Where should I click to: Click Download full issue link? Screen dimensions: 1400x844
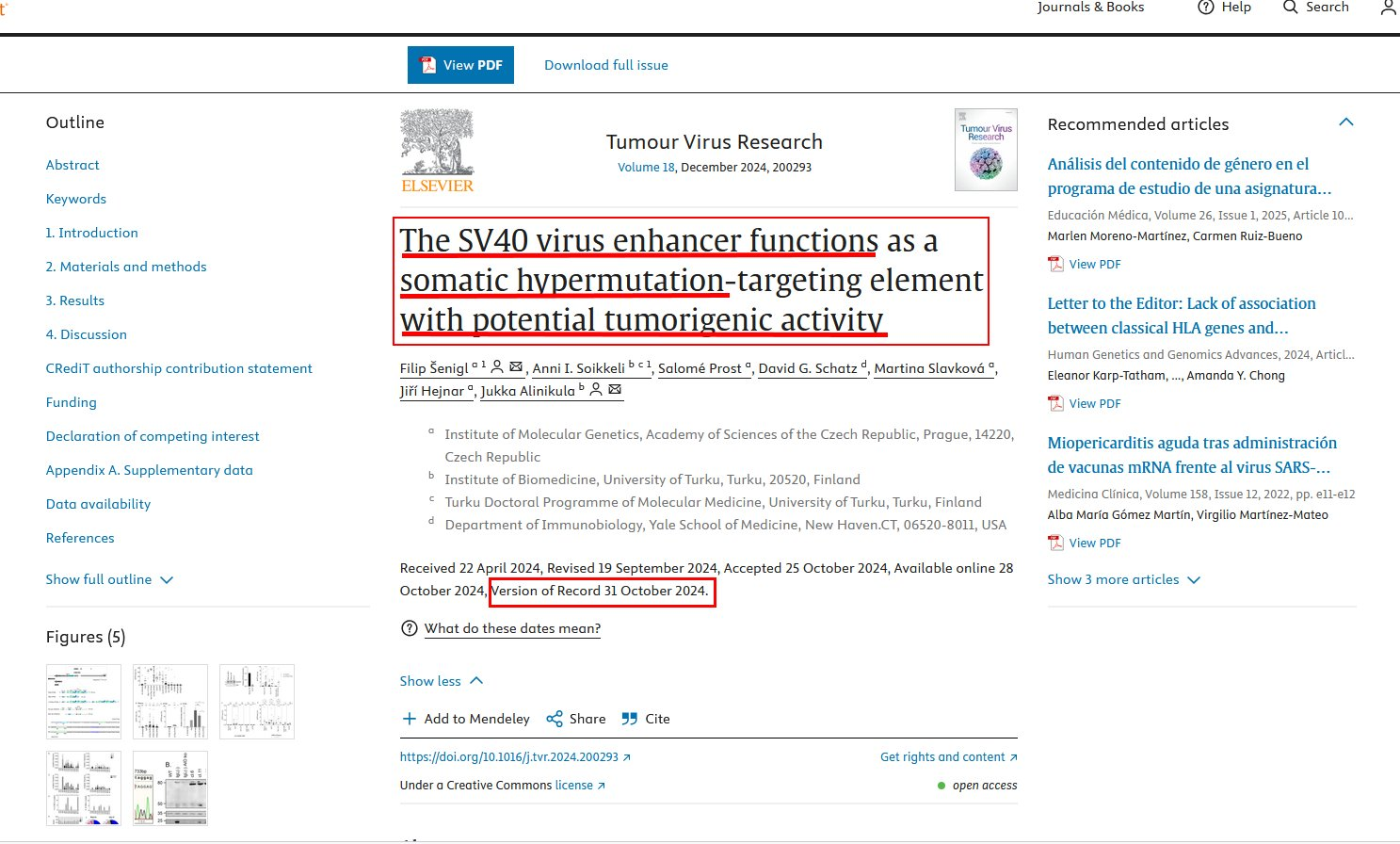tap(606, 65)
